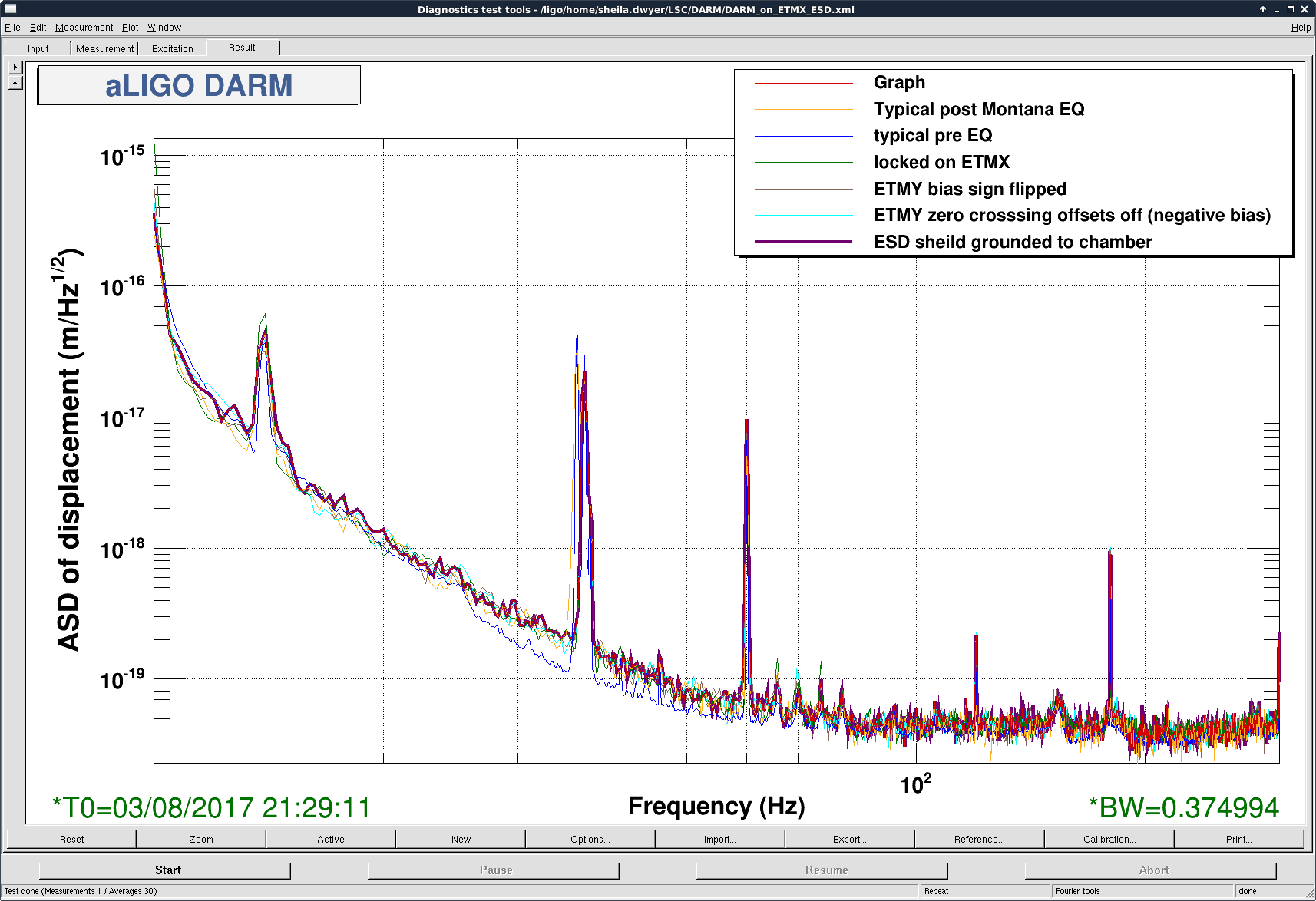
Task: Click the title bar shade arrow icon
Action: 1263,9
